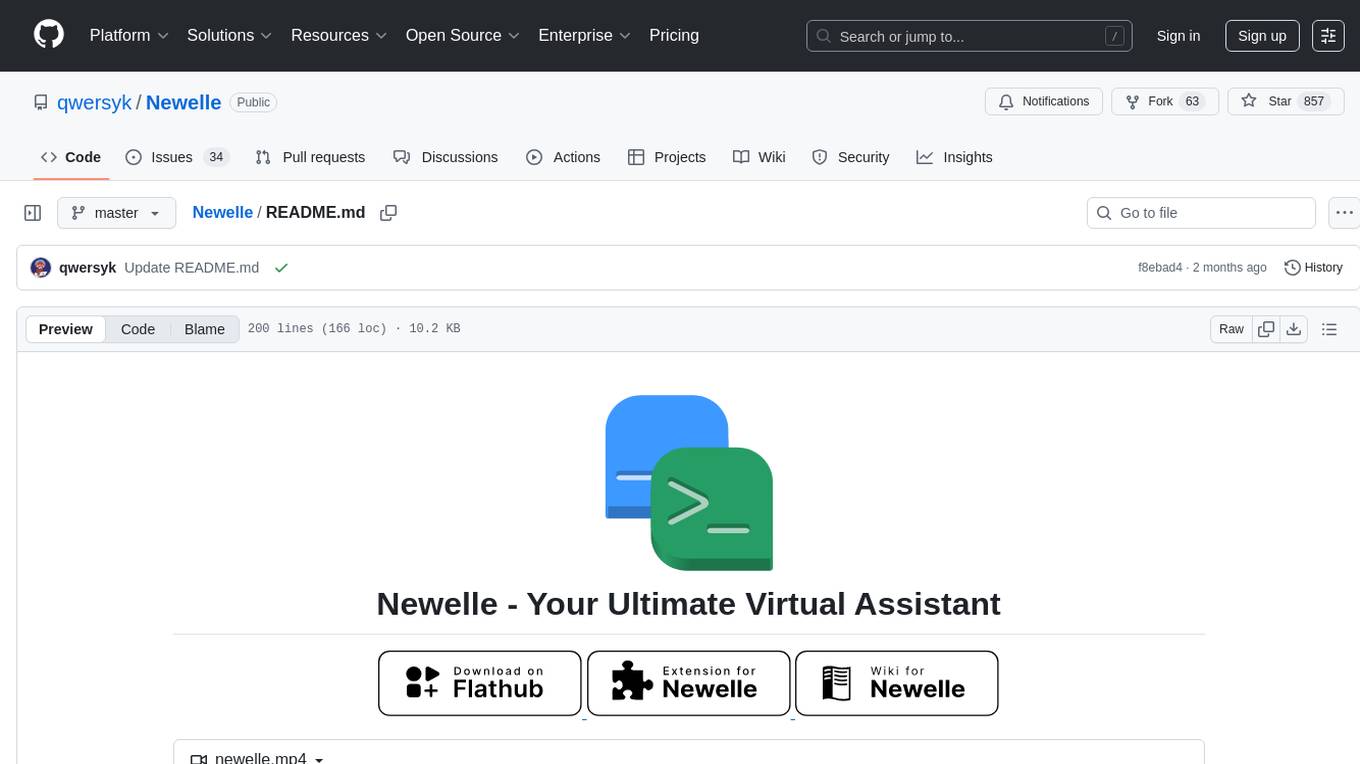Click the Issues count badge 34

pos(216,157)
